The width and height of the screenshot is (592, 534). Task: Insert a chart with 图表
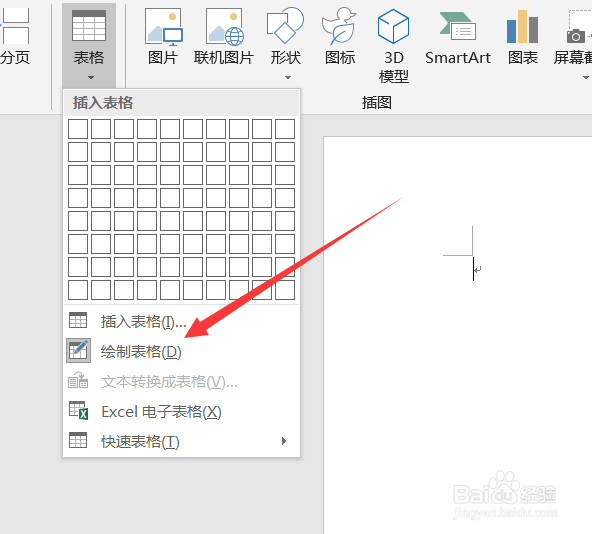523,37
